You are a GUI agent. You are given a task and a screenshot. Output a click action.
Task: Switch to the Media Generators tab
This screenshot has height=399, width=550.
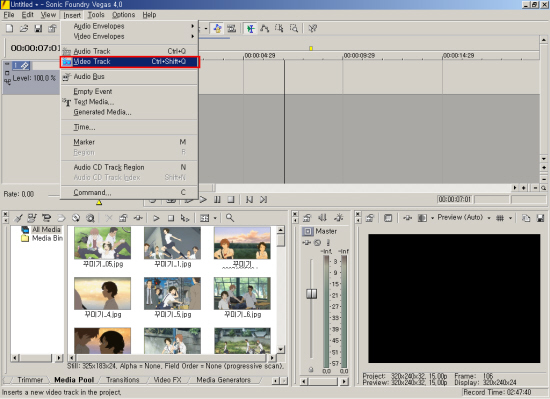[223, 380]
